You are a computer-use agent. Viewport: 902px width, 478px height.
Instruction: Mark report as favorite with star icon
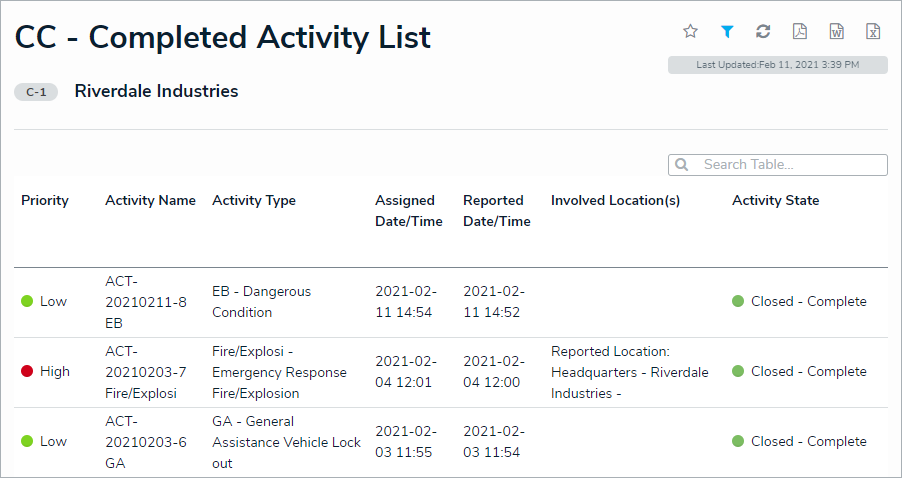pos(690,31)
